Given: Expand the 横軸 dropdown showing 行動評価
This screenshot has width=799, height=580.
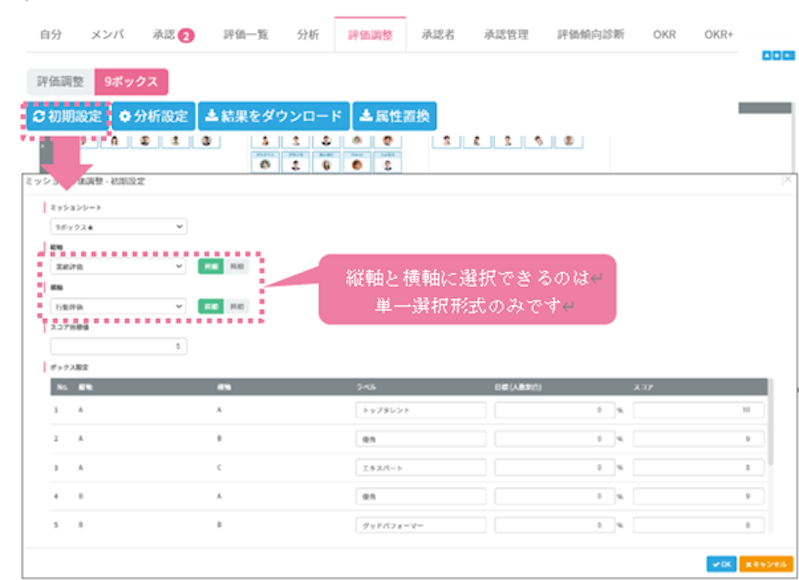Looking at the screenshot, I should pos(118,306).
